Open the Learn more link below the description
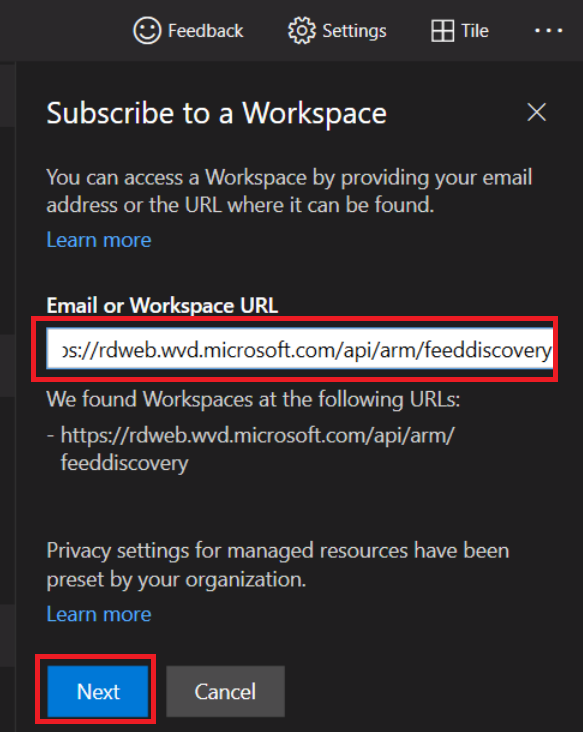 point(99,240)
